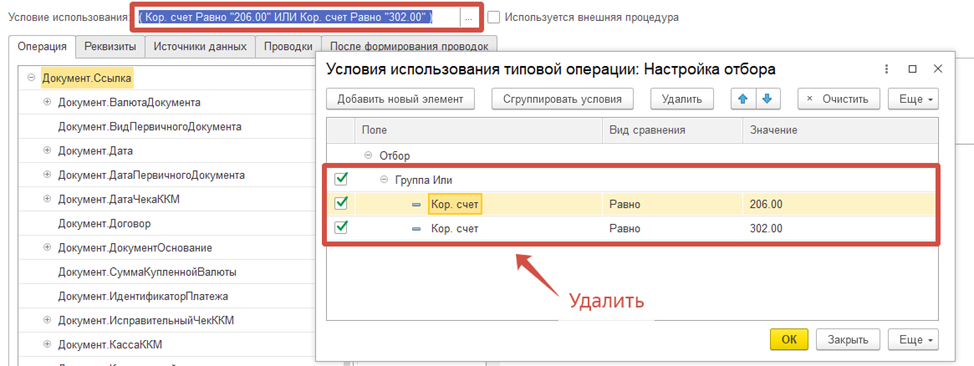974x366 pixels.
Task: Close the Настройка отбора dialog with X
Action: [938, 68]
